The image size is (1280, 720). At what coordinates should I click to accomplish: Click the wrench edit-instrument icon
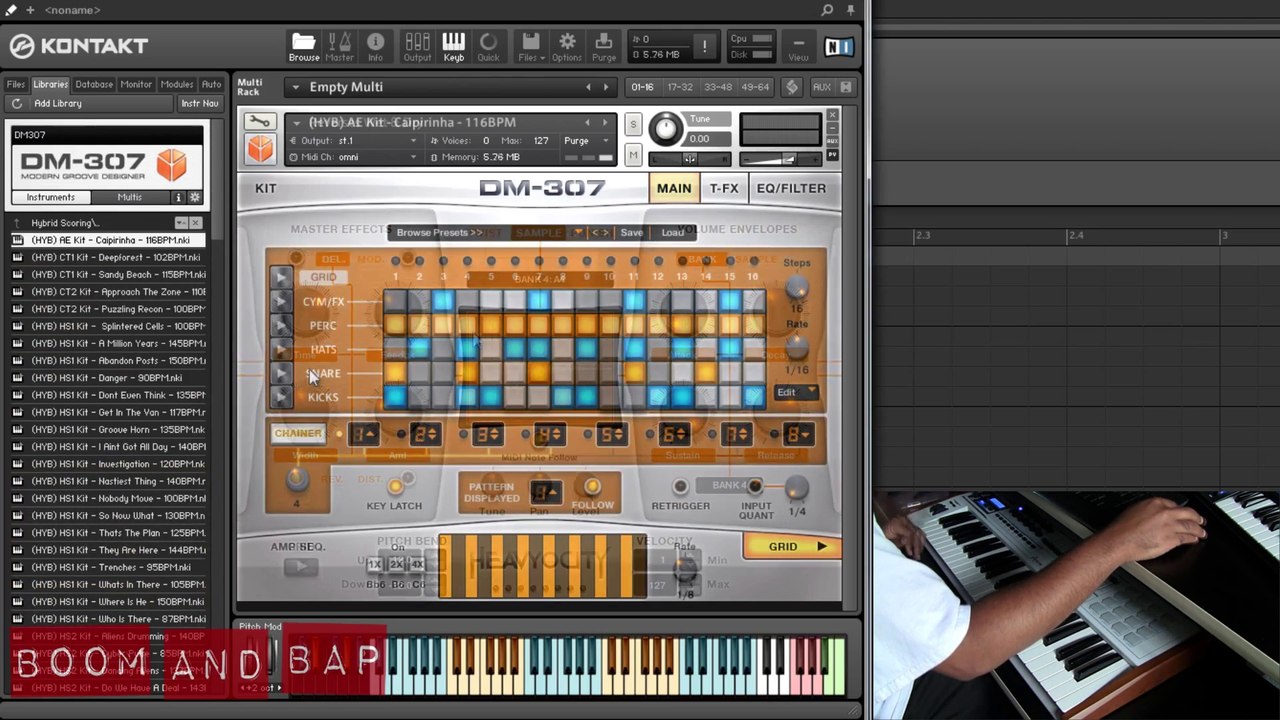pyautogui.click(x=259, y=122)
